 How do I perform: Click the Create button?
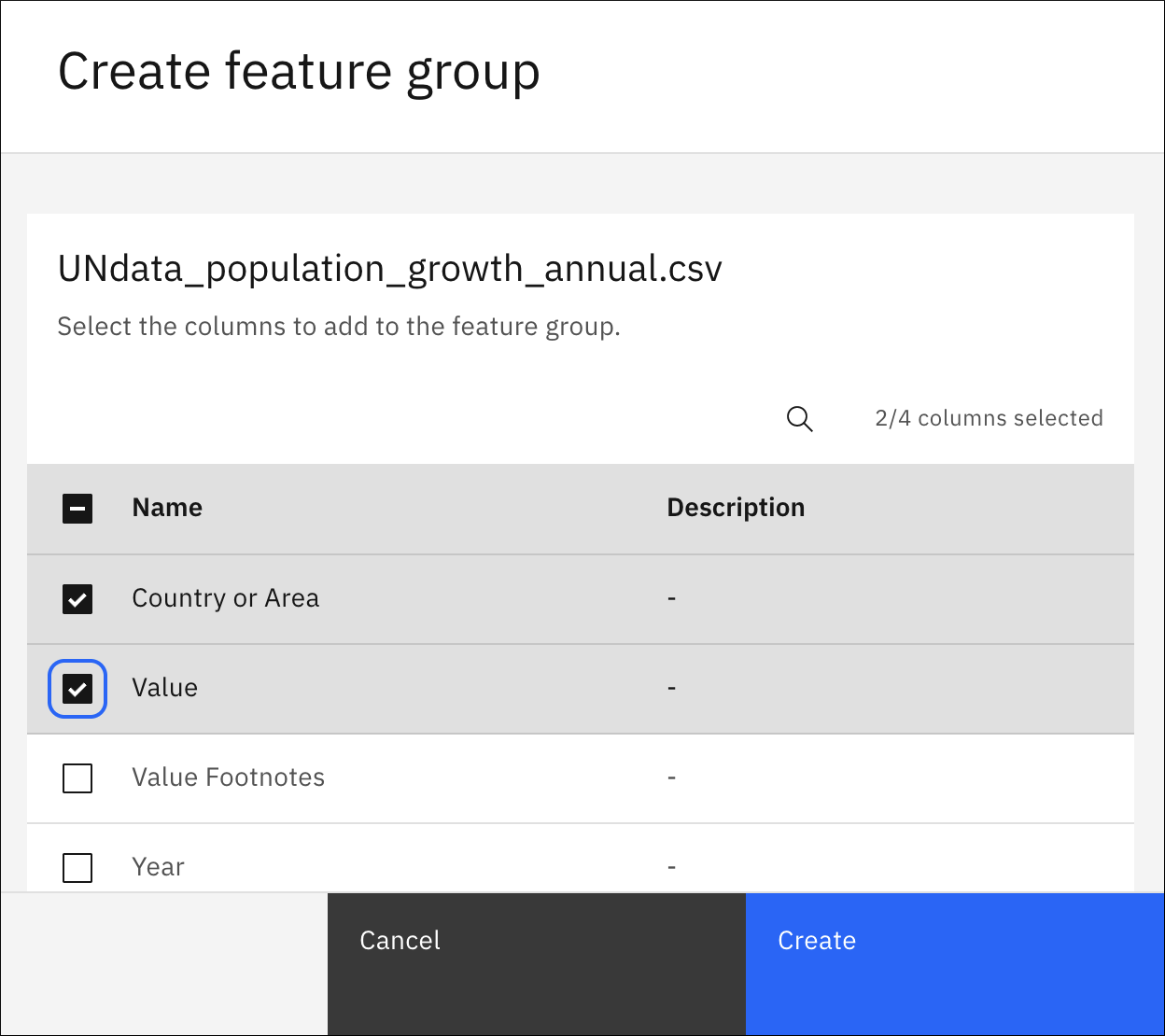click(955, 964)
